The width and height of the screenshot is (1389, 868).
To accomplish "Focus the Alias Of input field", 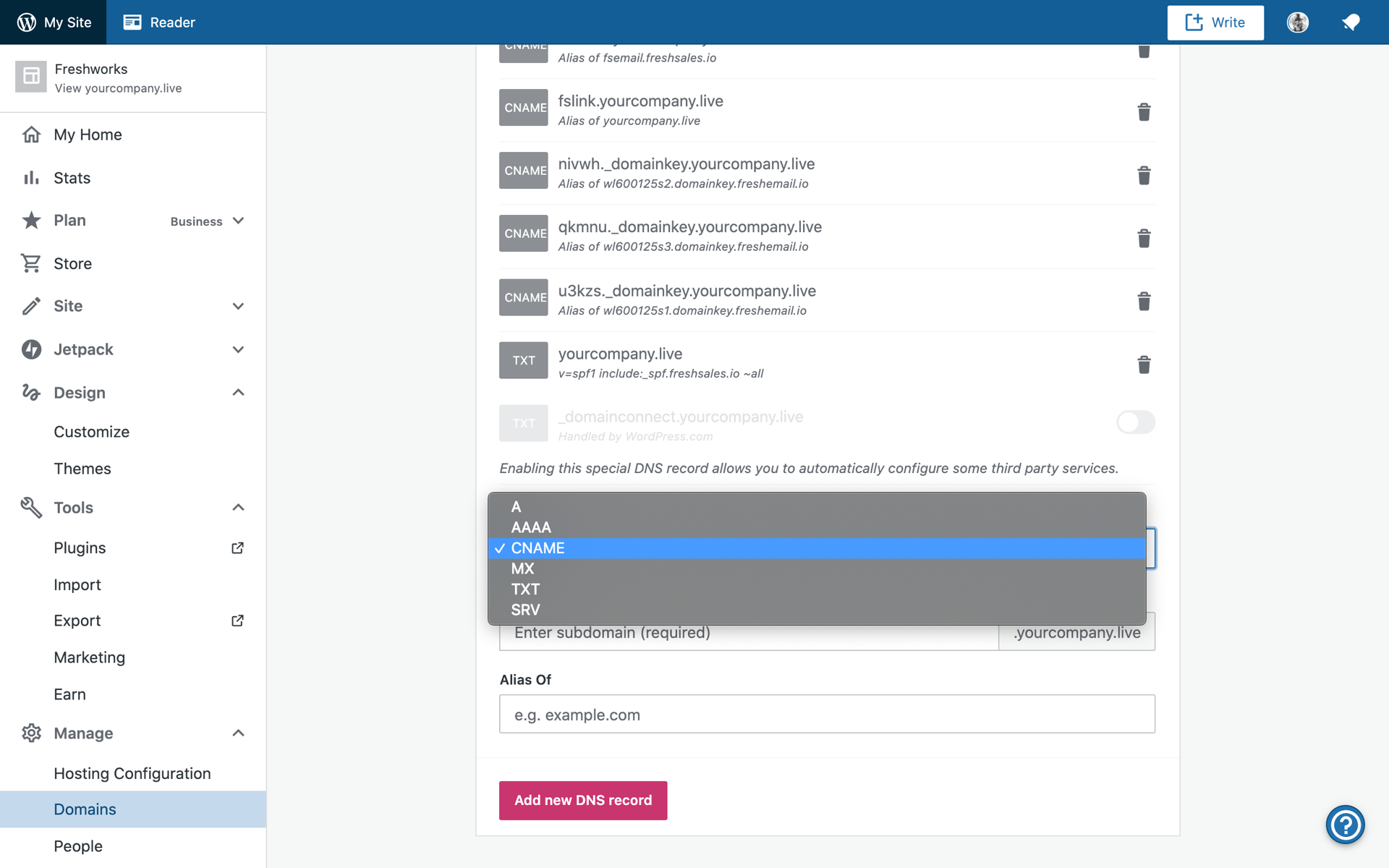I will click(827, 715).
